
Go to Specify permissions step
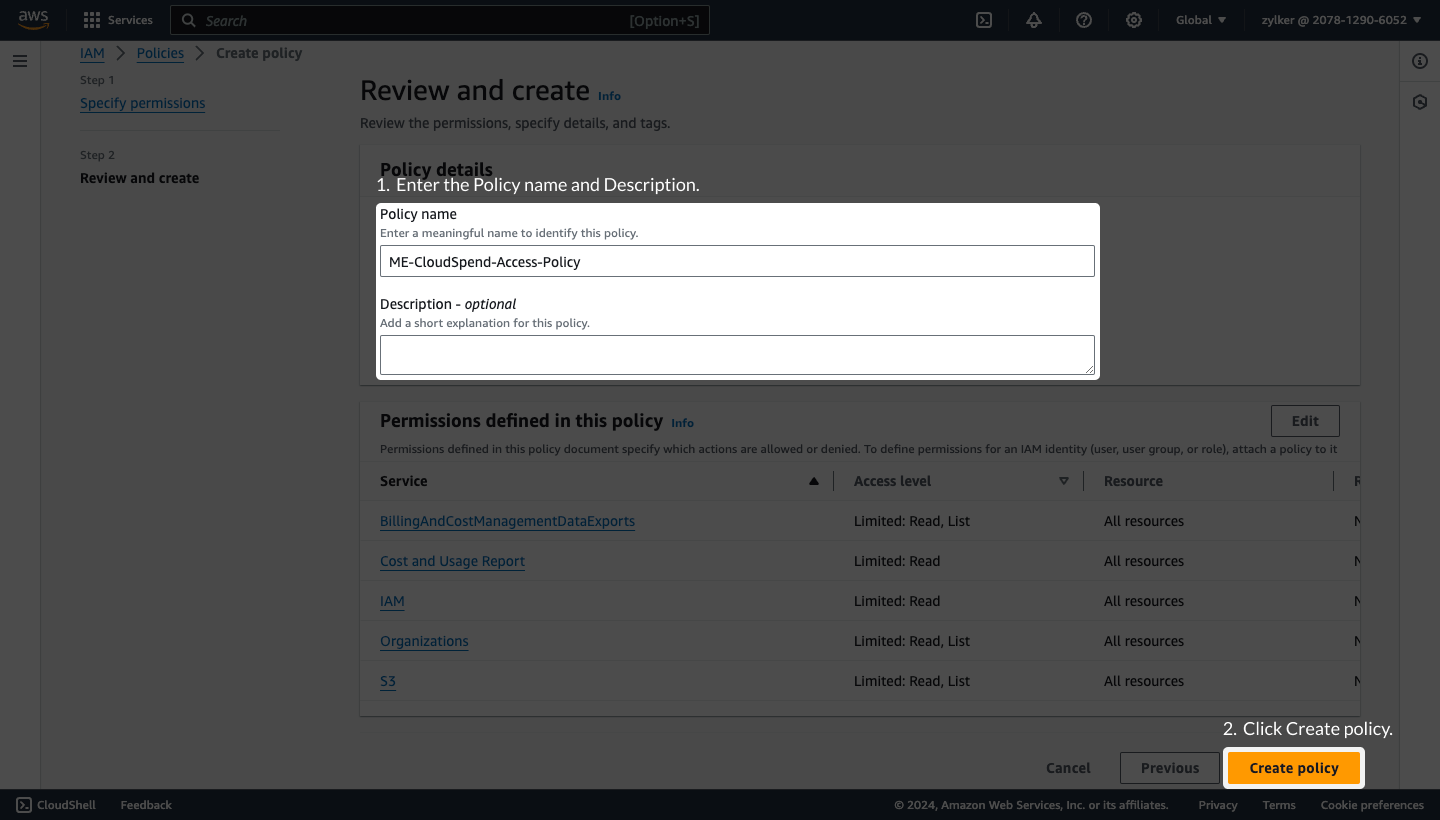142,103
